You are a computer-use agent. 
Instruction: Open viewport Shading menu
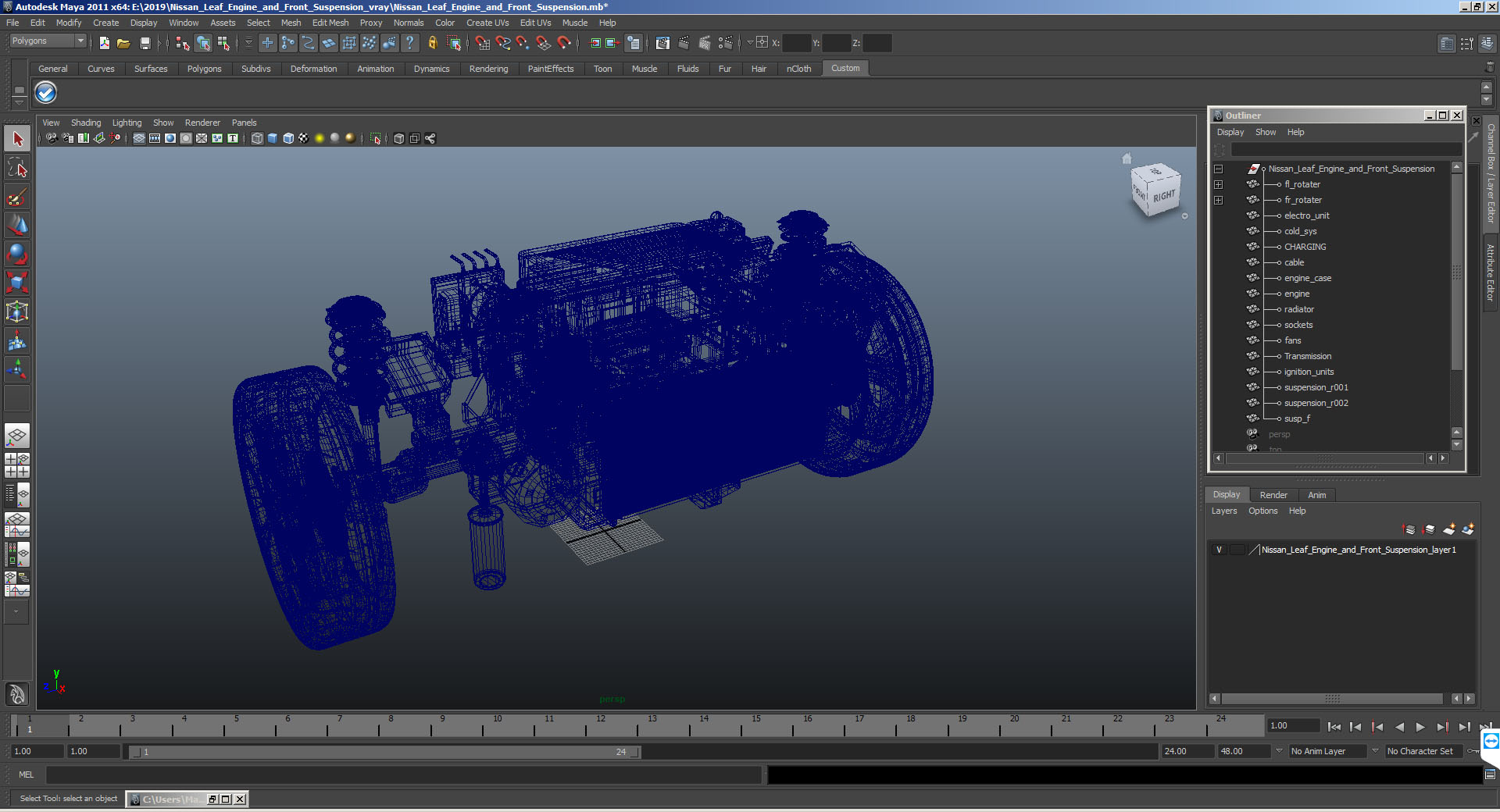pyautogui.click(x=86, y=123)
